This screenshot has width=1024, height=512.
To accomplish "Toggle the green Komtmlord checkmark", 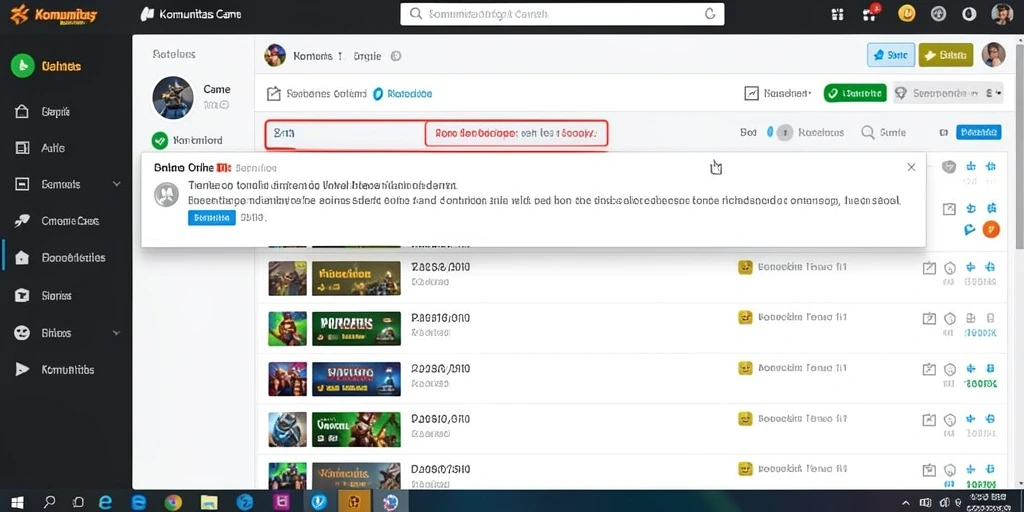I will (x=160, y=140).
